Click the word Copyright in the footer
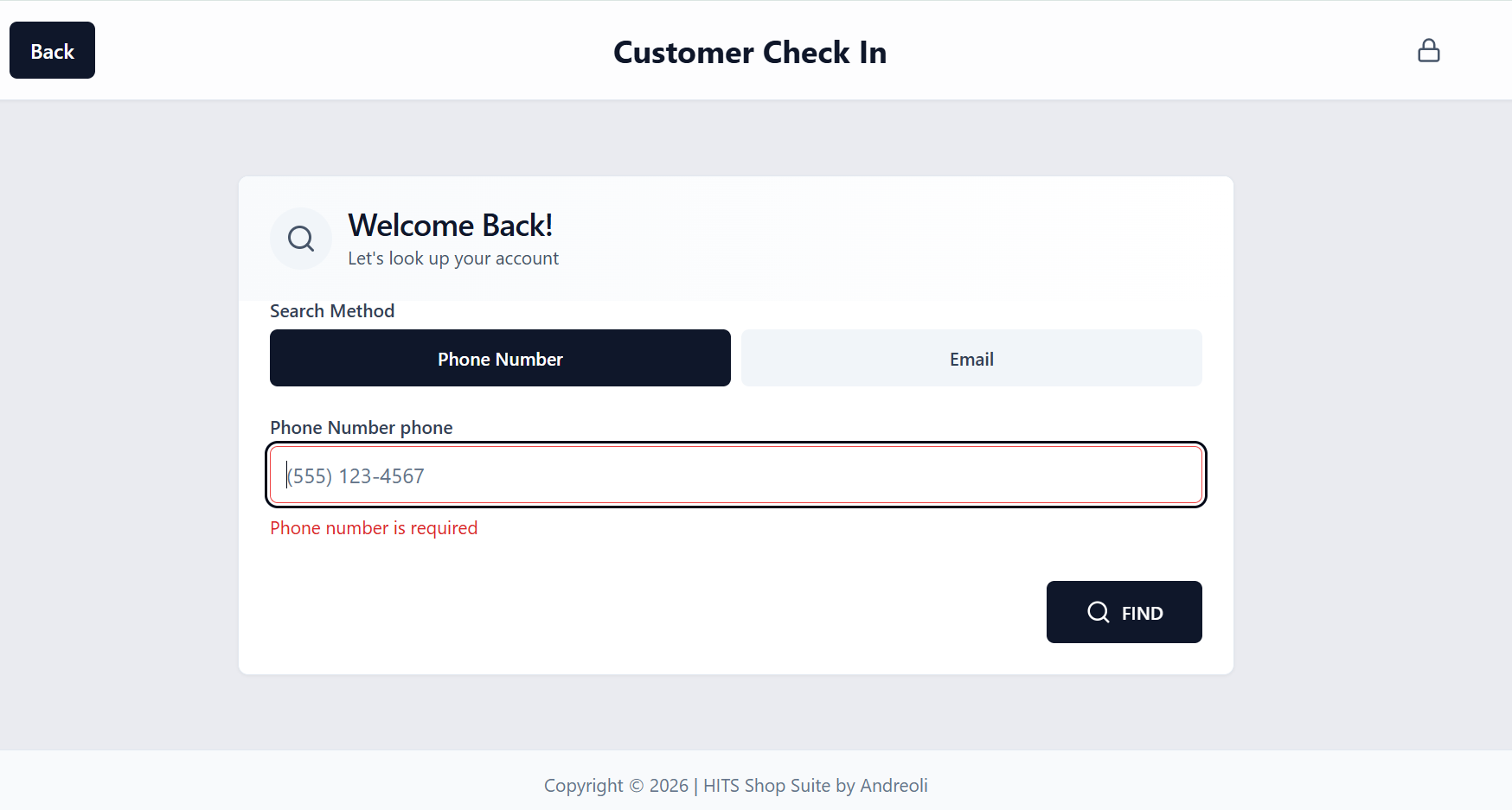The width and height of the screenshot is (1512, 810). 583,786
